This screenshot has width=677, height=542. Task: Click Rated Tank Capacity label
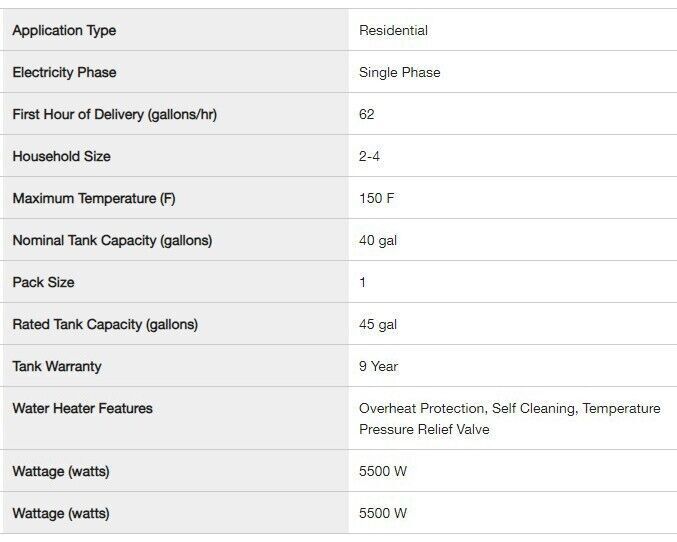click(105, 324)
